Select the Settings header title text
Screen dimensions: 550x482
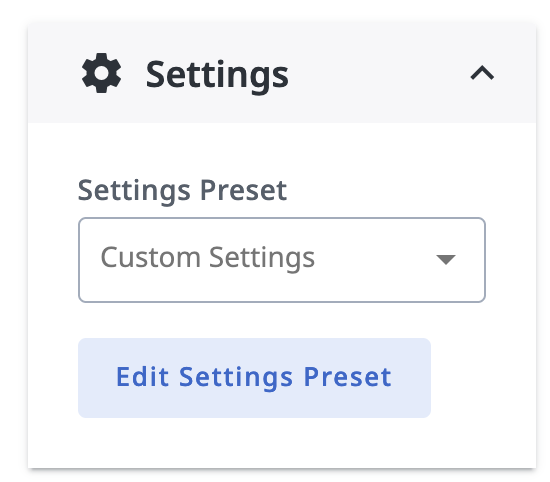click(x=217, y=75)
